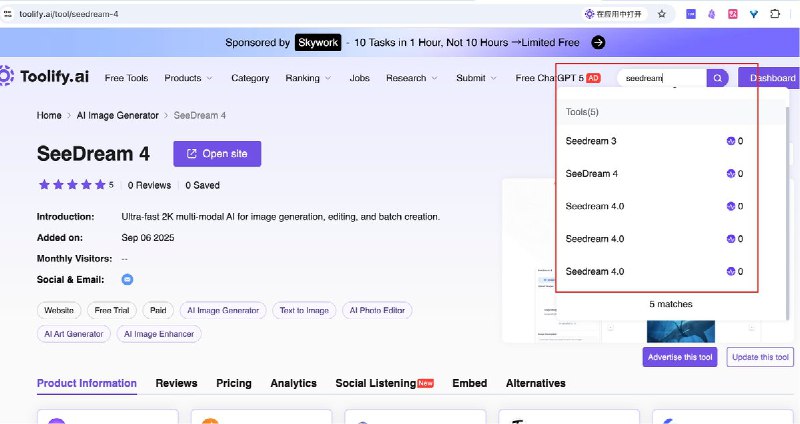Click the Skywork sponsor logo

pyautogui.click(x=318, y=42)
